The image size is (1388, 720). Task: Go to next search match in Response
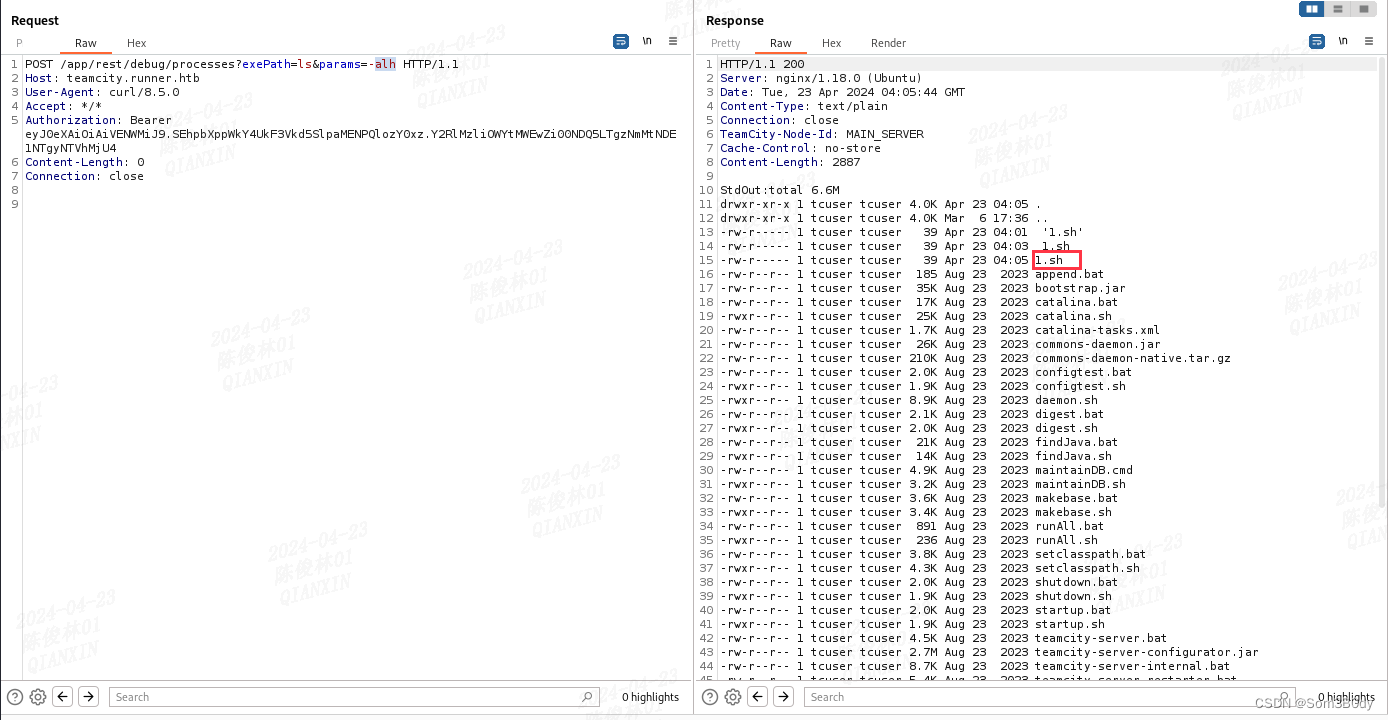pos(784,697)
